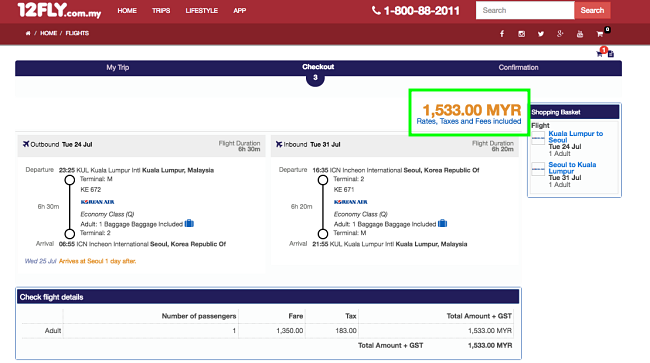This screenshot has height=363, width=650.
Task: Click the Check flight details header
Action: 268,297
